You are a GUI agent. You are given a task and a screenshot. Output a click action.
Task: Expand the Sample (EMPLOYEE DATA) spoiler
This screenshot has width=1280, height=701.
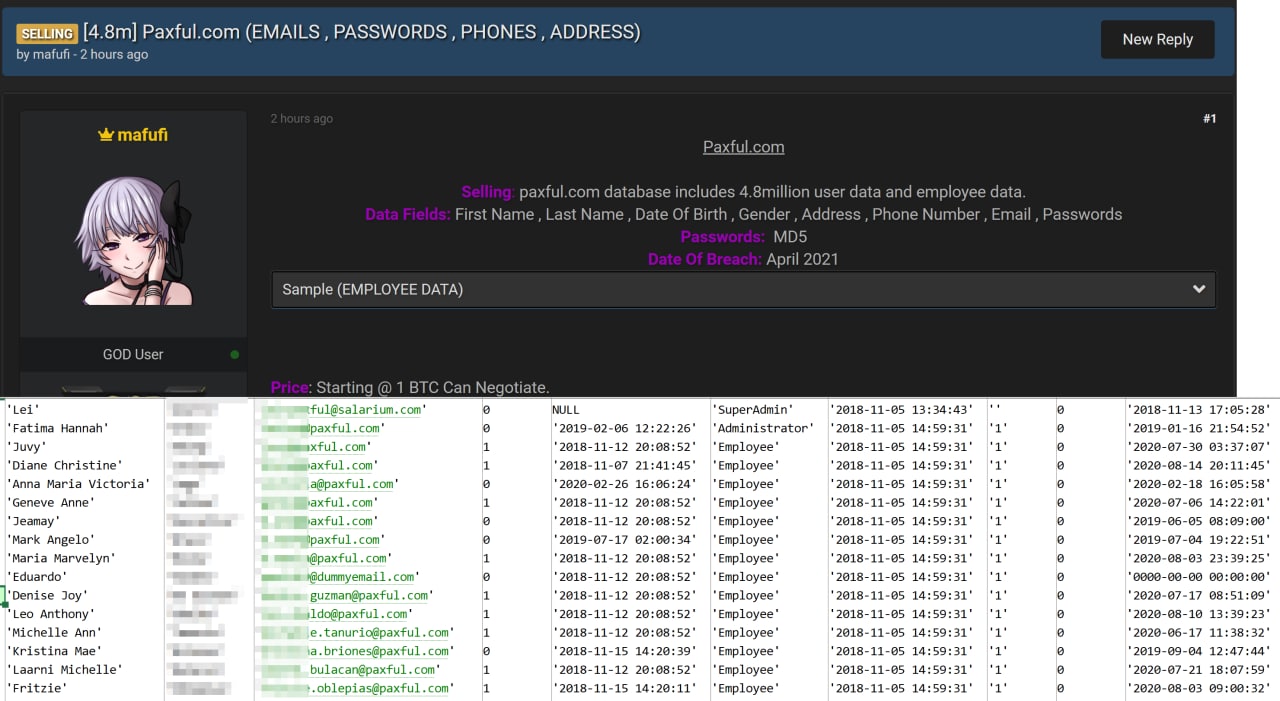tap(743, 289)
